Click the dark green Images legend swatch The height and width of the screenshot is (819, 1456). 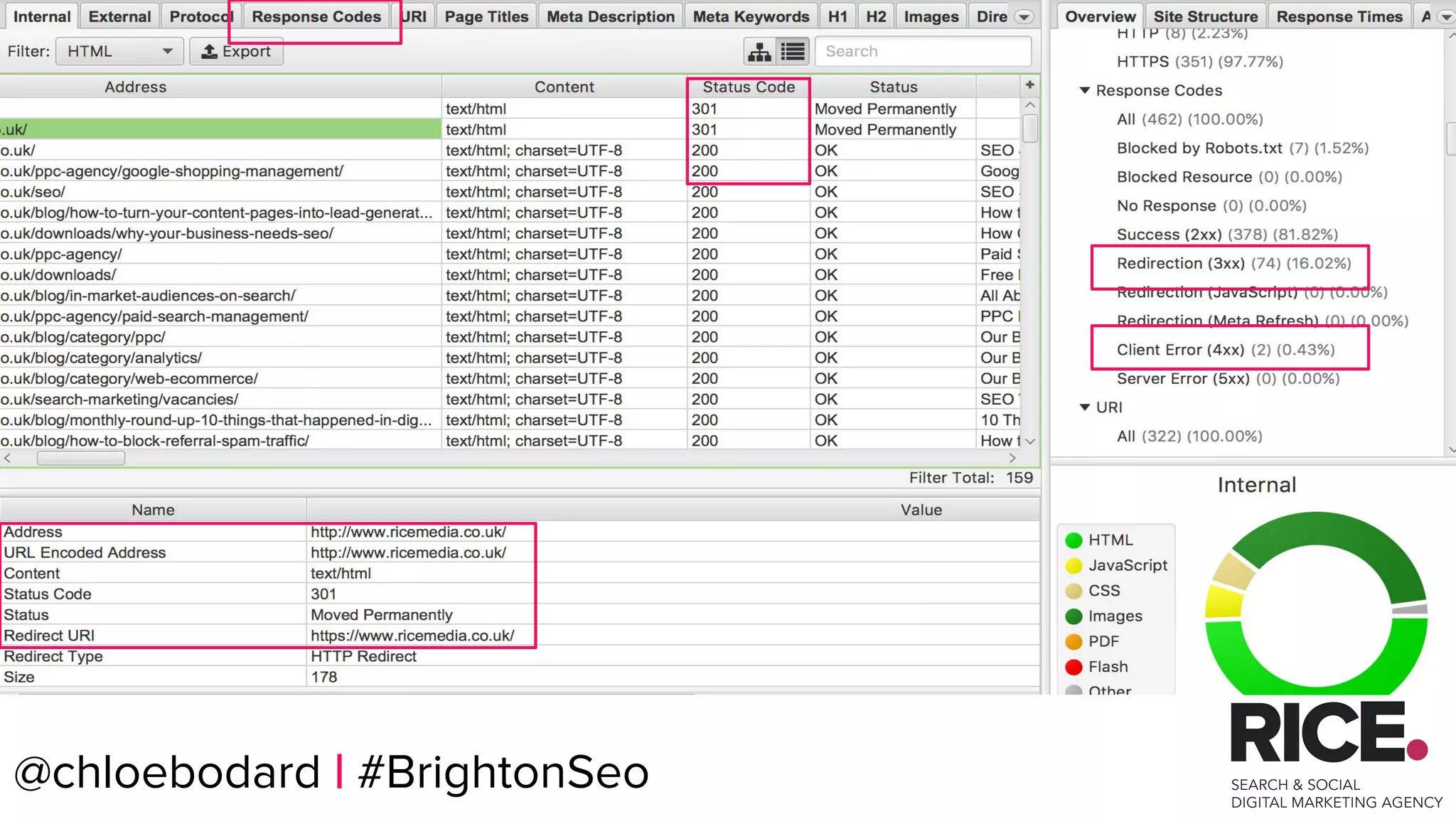click(1074, 616)
